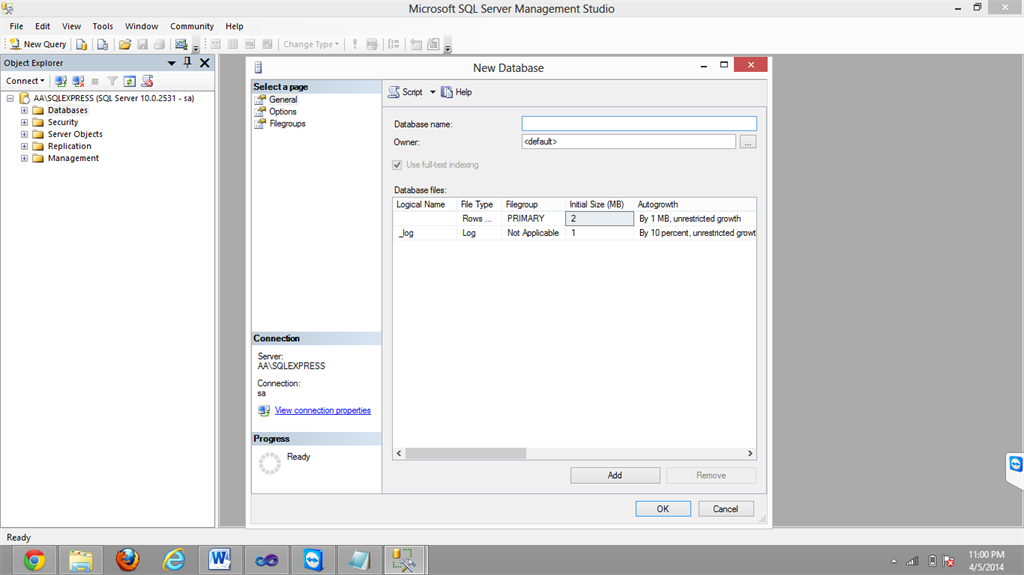Click the Script button in New Database
Image resolution: width=1024 pixels, height=575 pixels.
point(406,92)
